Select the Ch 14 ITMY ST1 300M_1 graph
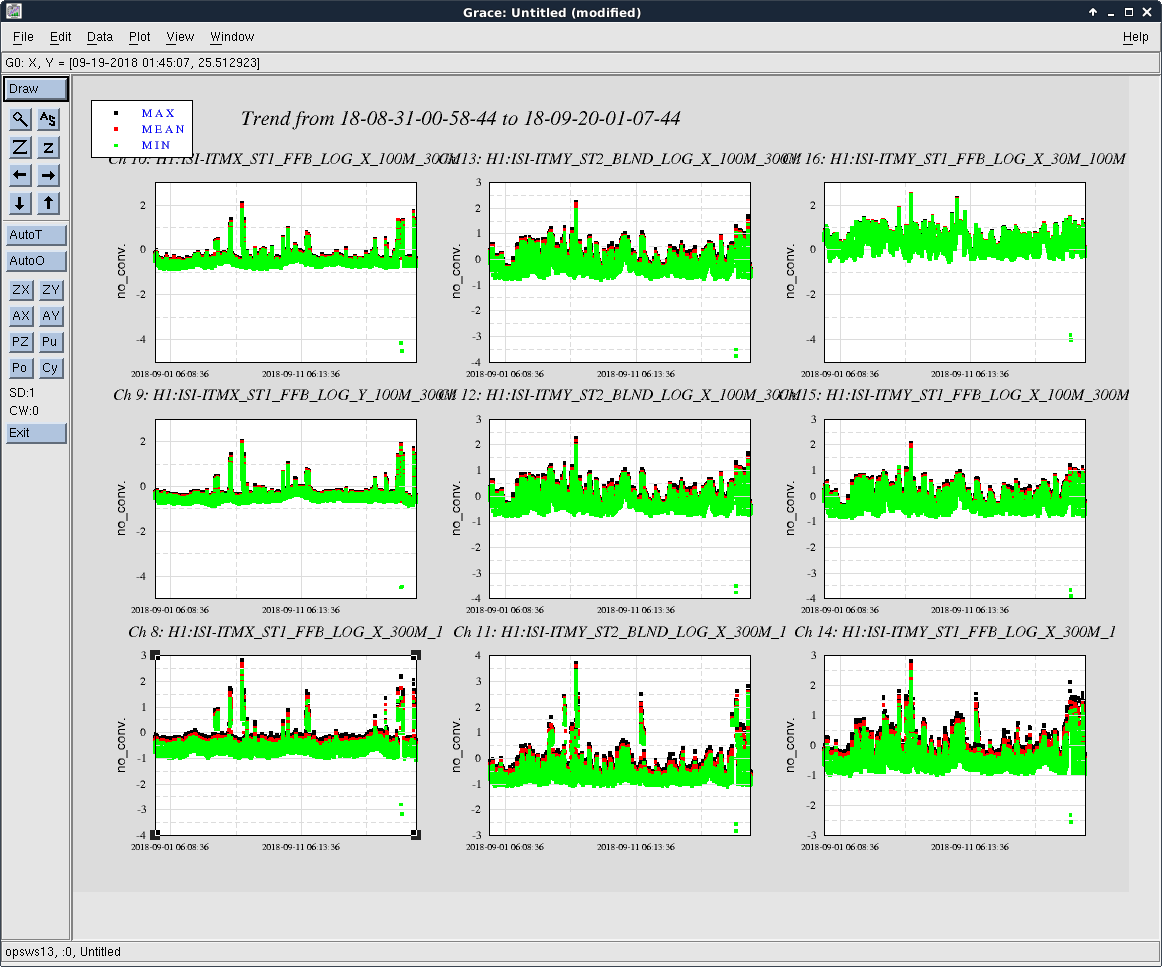Screen dimensions: 1162x967 click(954, 745)
